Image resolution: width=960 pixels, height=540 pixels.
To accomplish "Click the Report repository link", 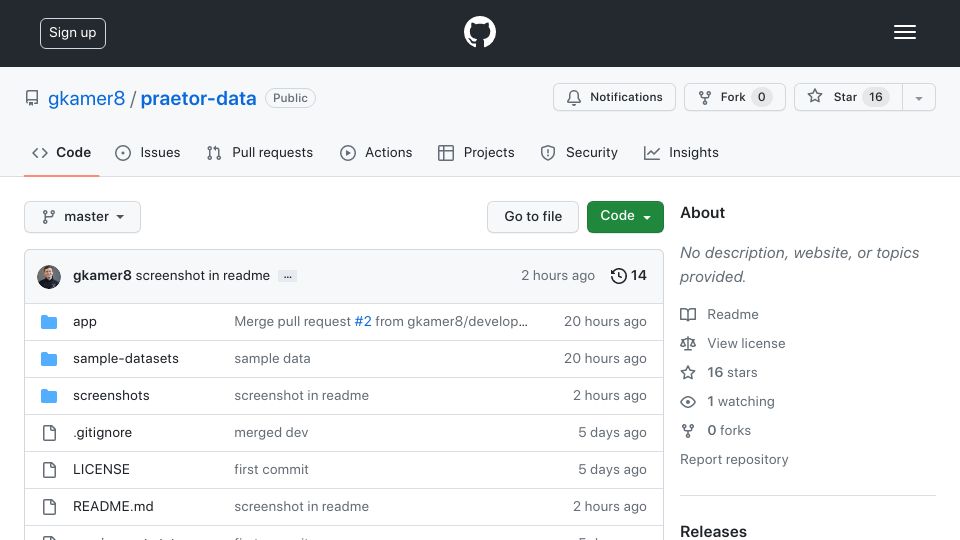I will (734, 459).
